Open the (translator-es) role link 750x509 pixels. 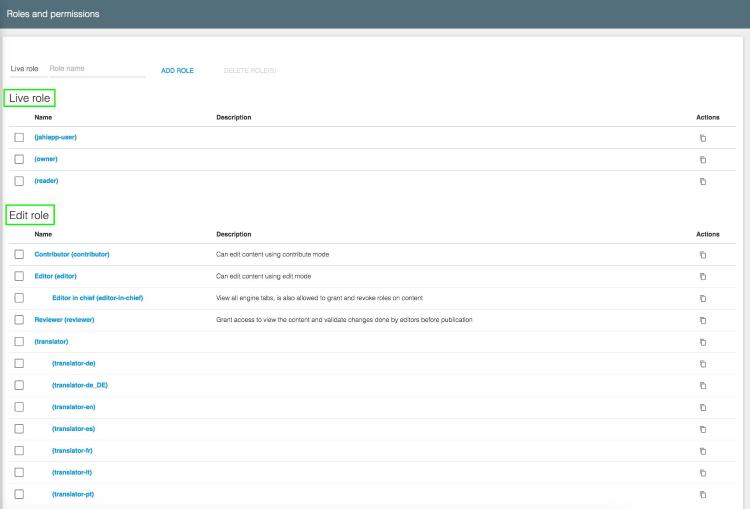[74, 429]
